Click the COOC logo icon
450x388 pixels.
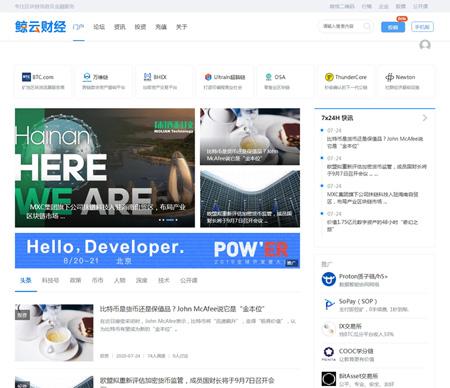tap(329, 354)
